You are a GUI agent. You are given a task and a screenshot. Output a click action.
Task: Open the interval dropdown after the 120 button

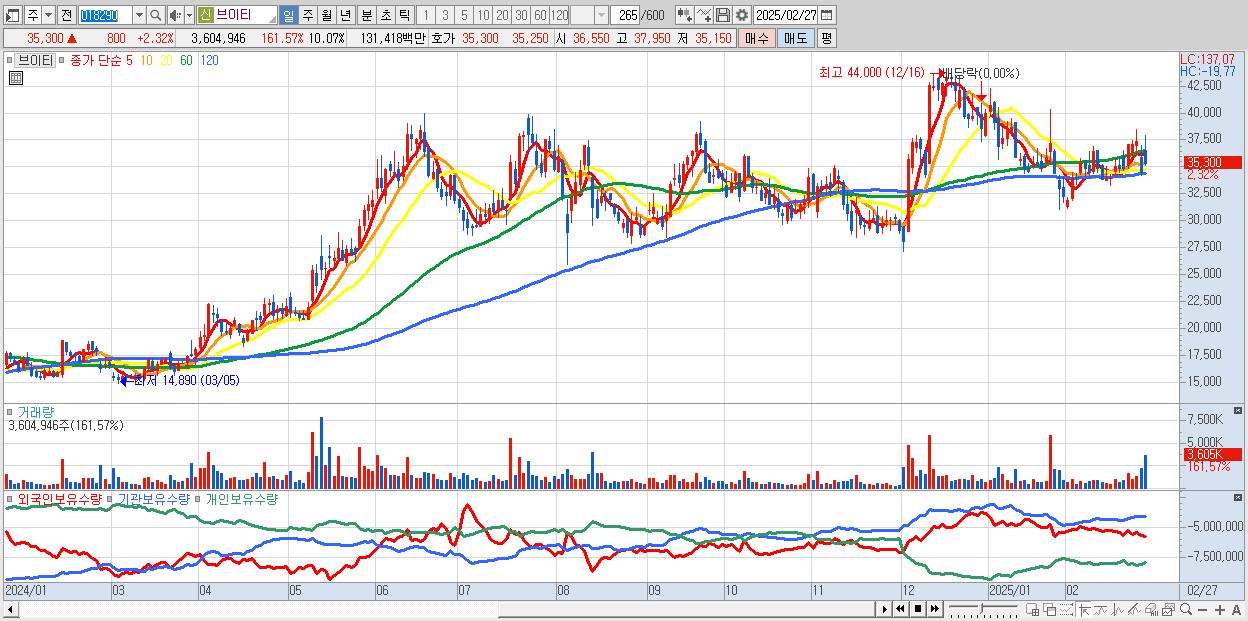point(601,15)
